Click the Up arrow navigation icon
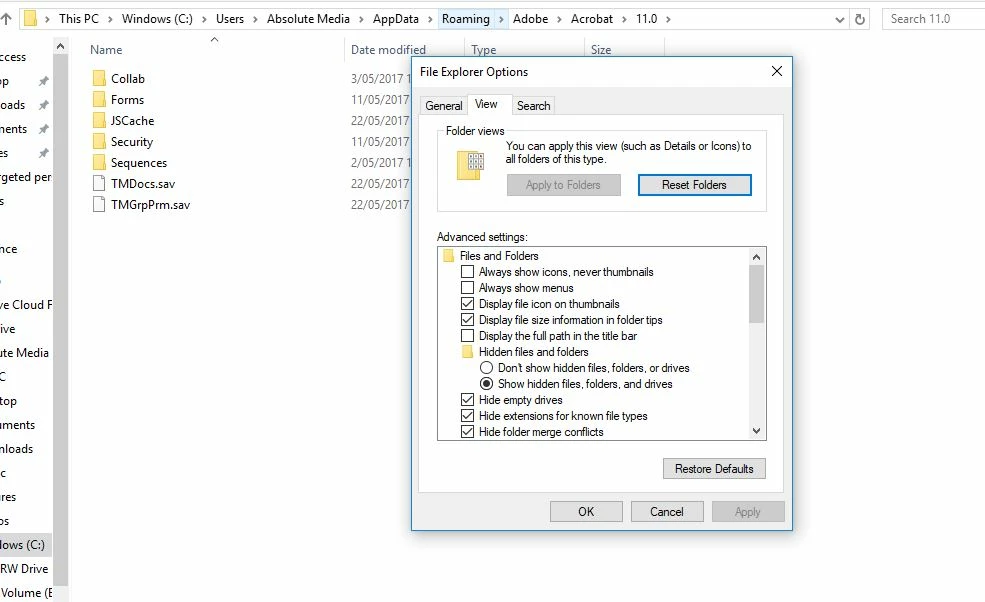Viewport: 985px width, 602px height. point(6,19)
